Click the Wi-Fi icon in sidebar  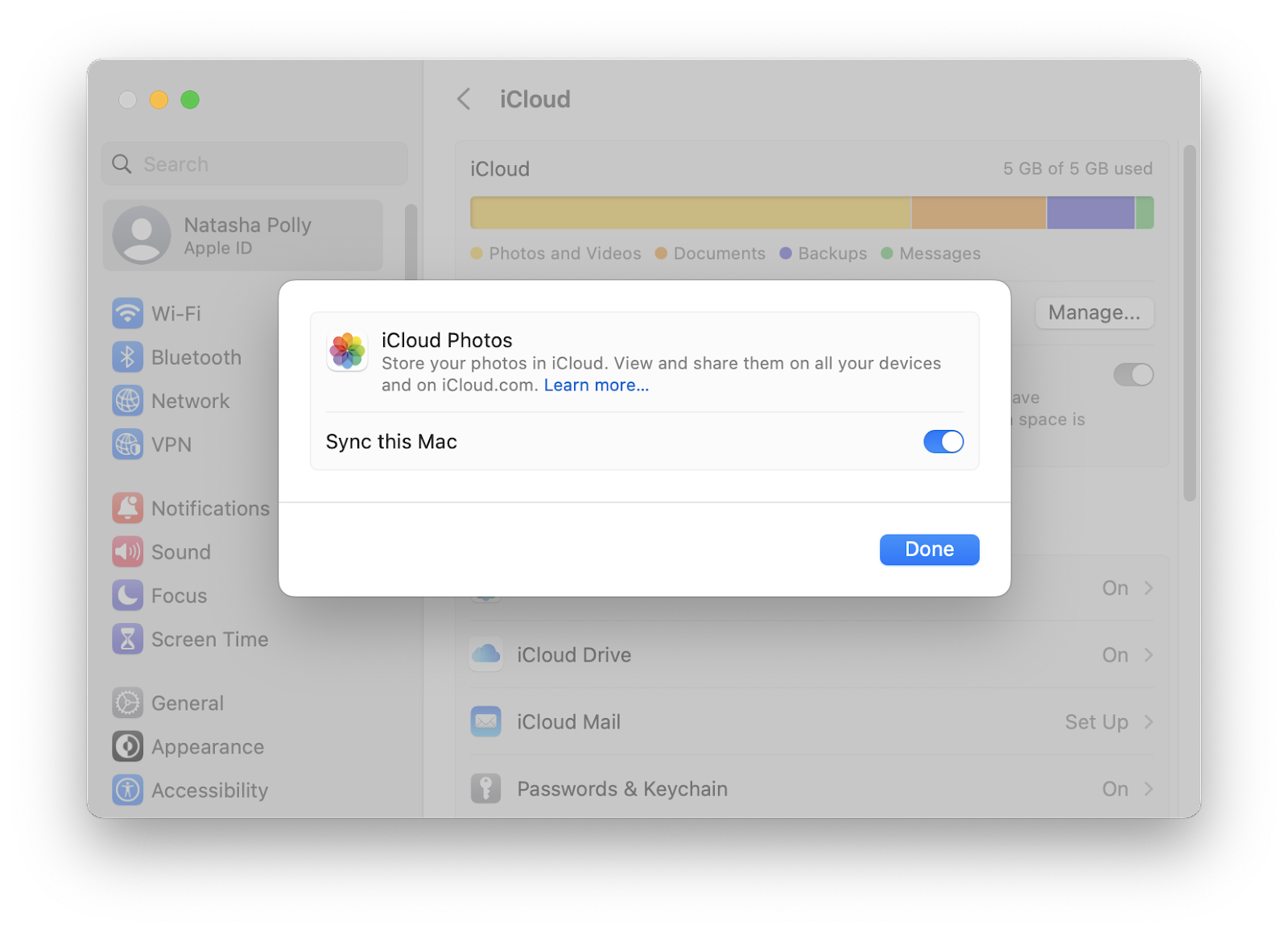127,313
